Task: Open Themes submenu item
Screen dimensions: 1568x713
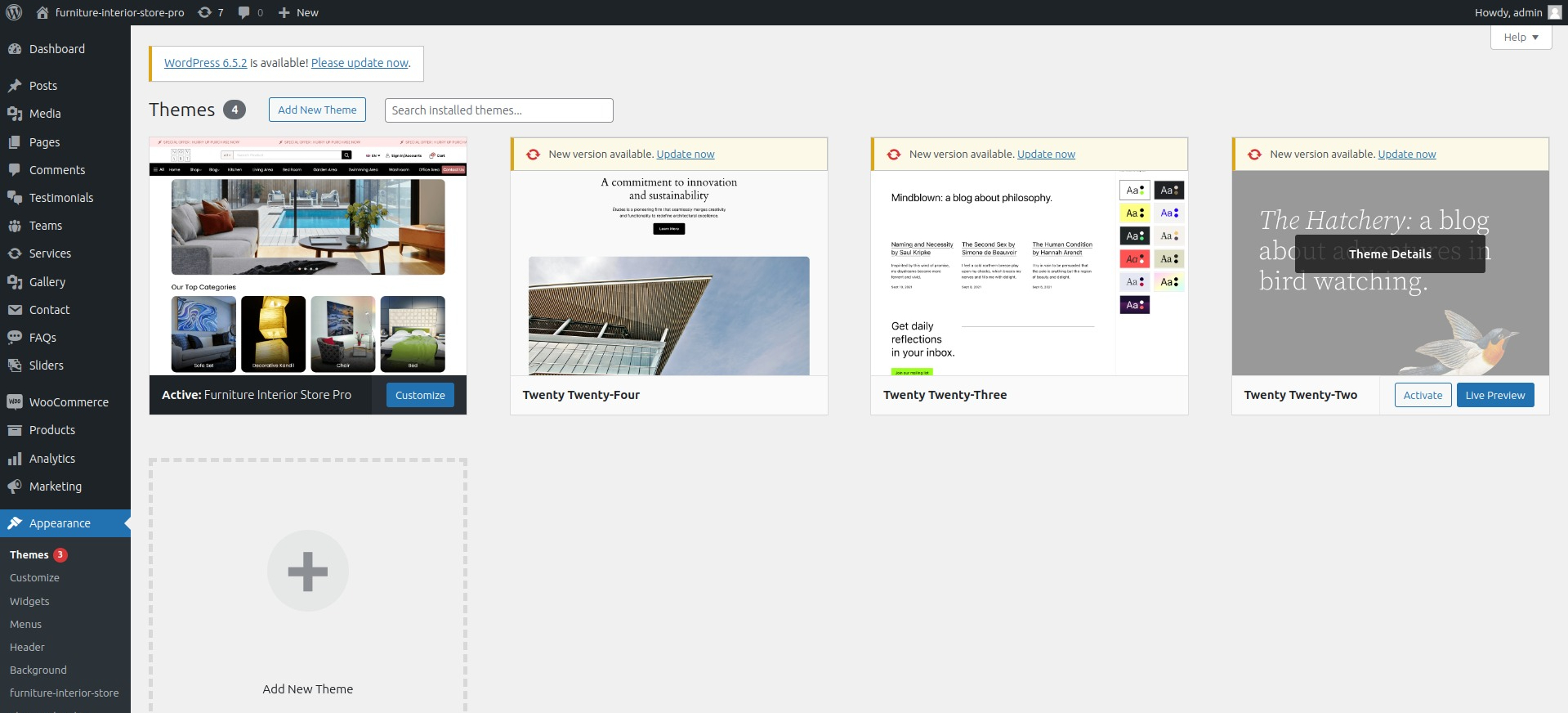Action: [x=29, y=554]
